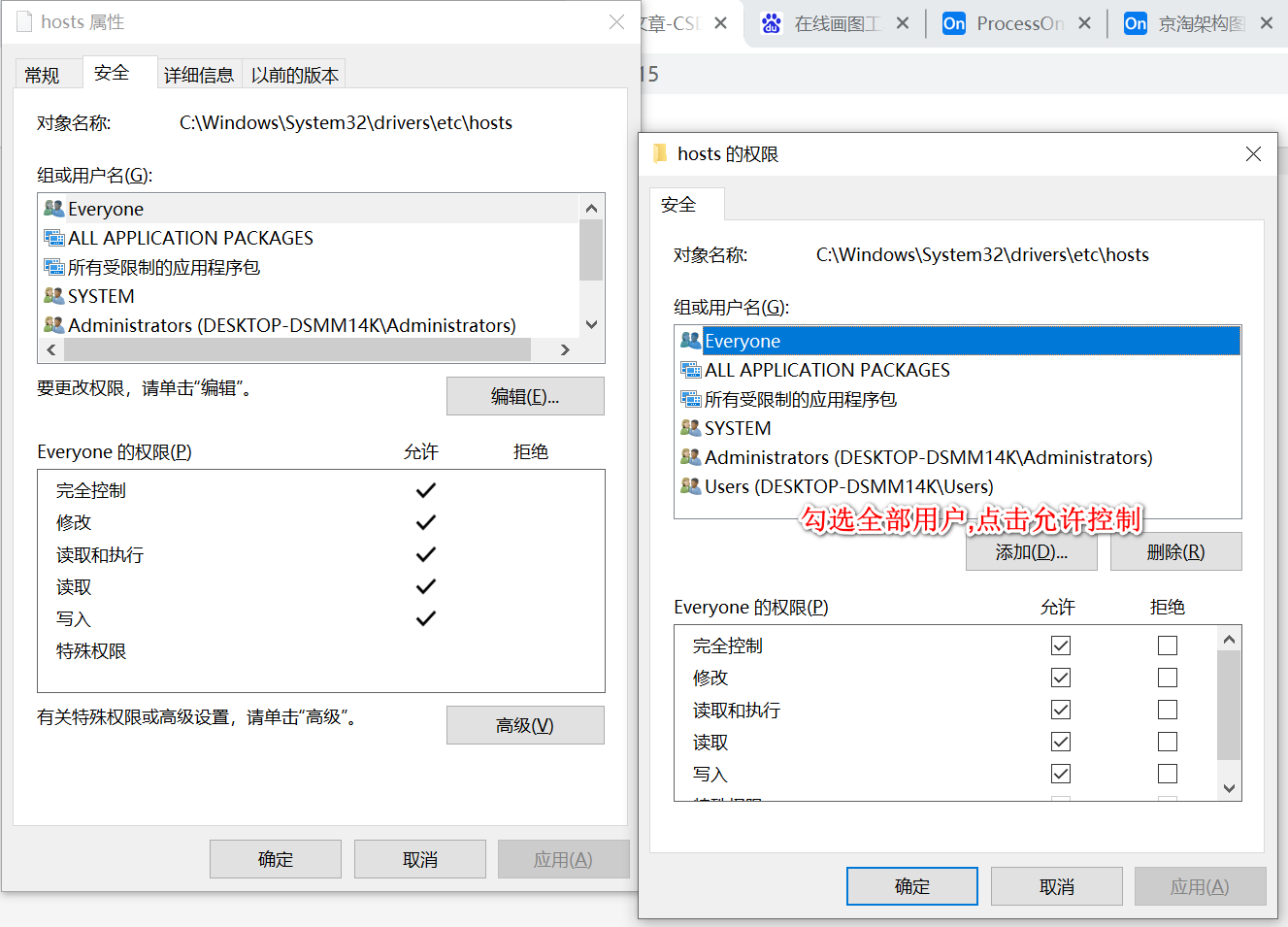Click 添加(D)... to add a user
Viewport: 1288px width, 927px height.
[x=1032, y=551]
